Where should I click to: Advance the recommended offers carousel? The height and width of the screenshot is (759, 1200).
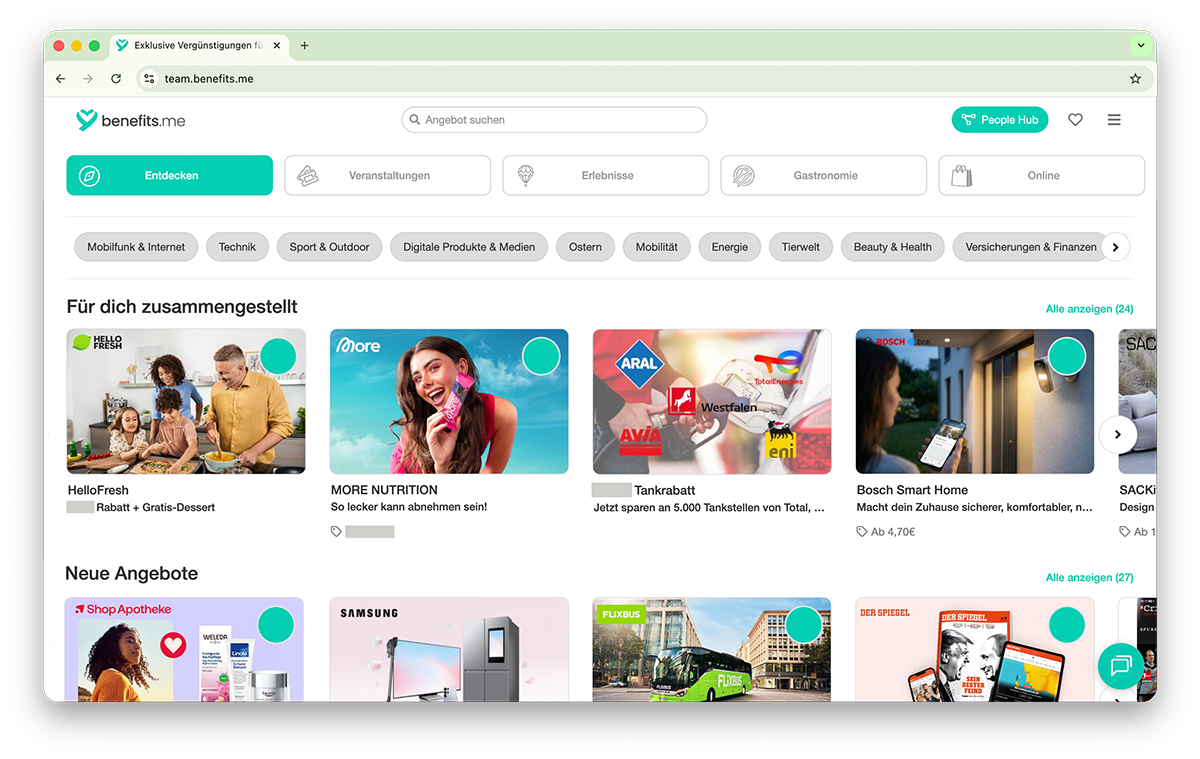pos(1118,435)
